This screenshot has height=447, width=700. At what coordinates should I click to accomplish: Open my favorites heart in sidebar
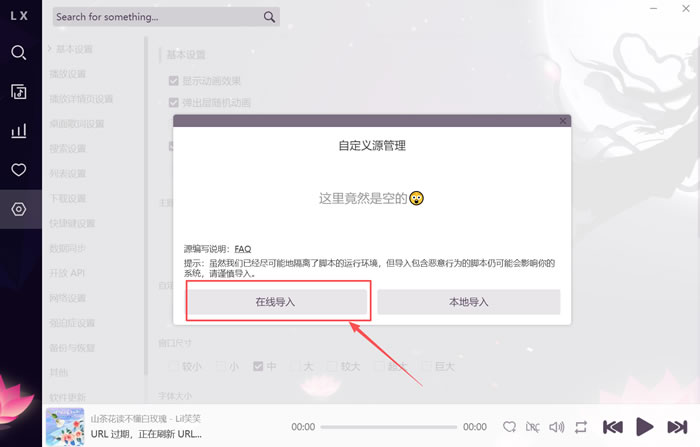click(19, 170)
